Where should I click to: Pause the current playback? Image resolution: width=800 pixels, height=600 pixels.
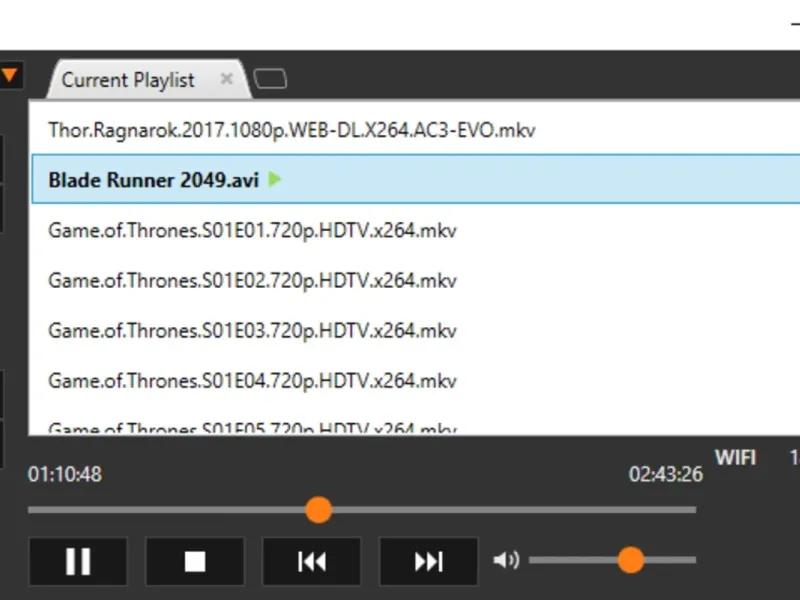click(78, 561)
